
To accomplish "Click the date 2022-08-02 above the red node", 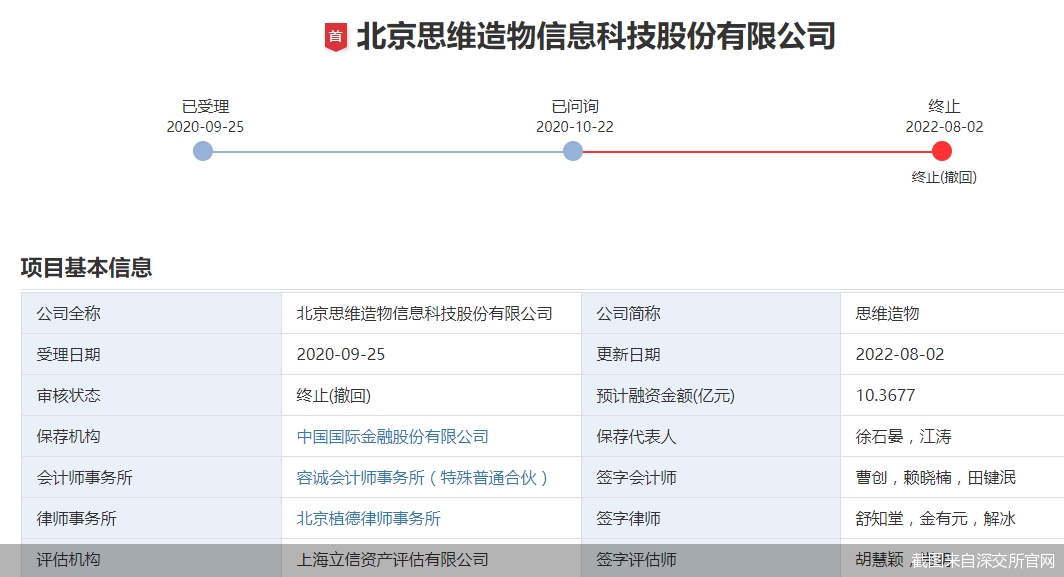I will (x=944, y=127).
